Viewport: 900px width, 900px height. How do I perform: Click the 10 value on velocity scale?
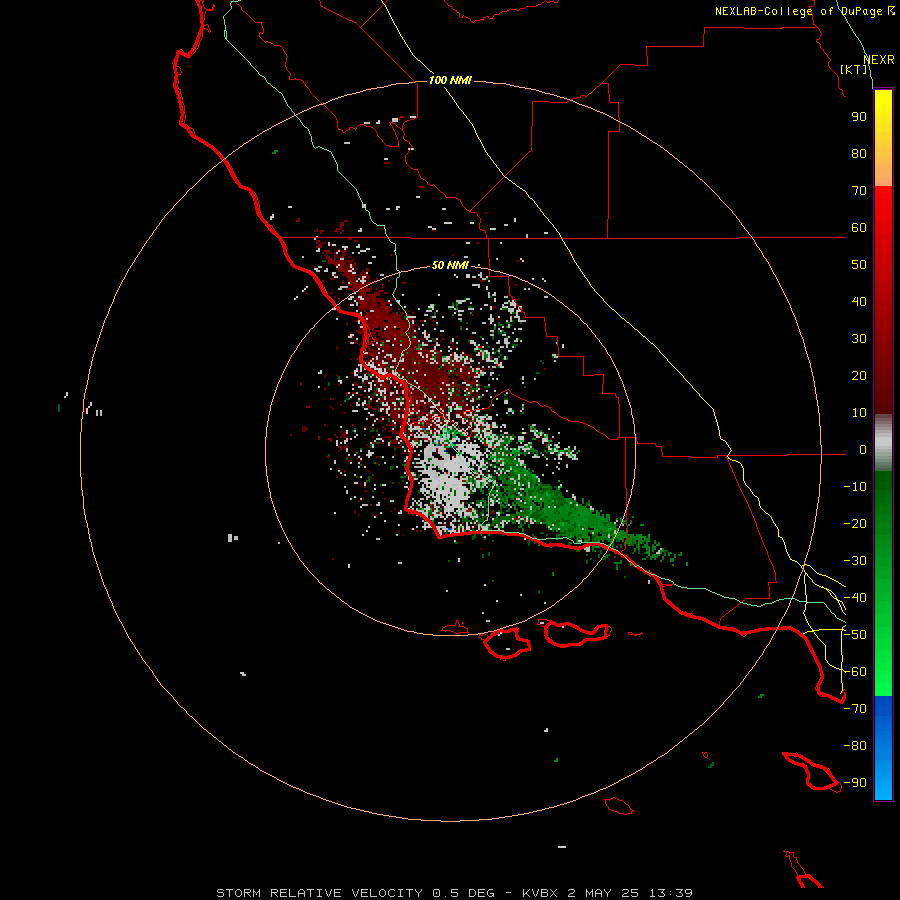859,413
